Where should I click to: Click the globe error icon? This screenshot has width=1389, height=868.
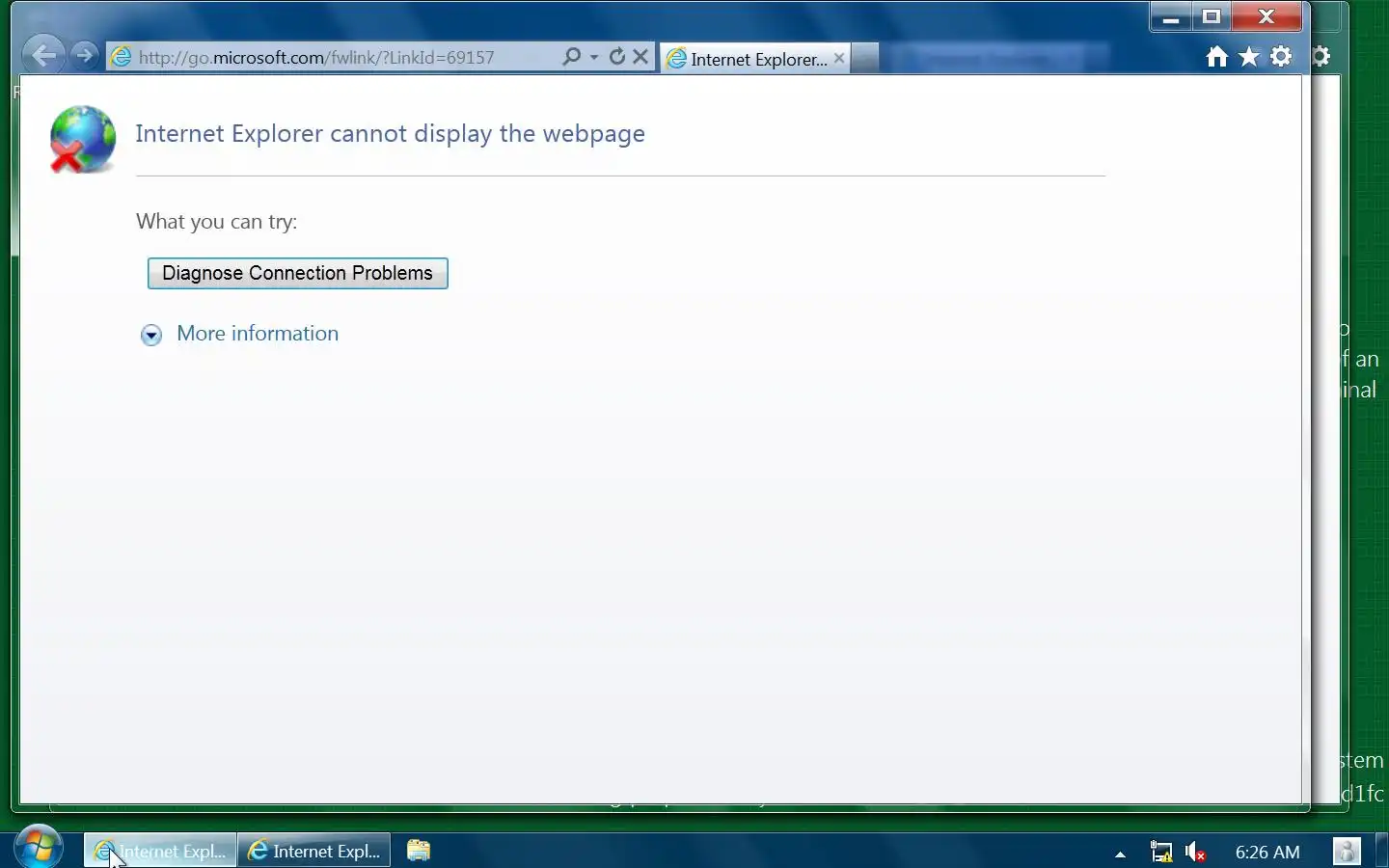pos(82,139)
